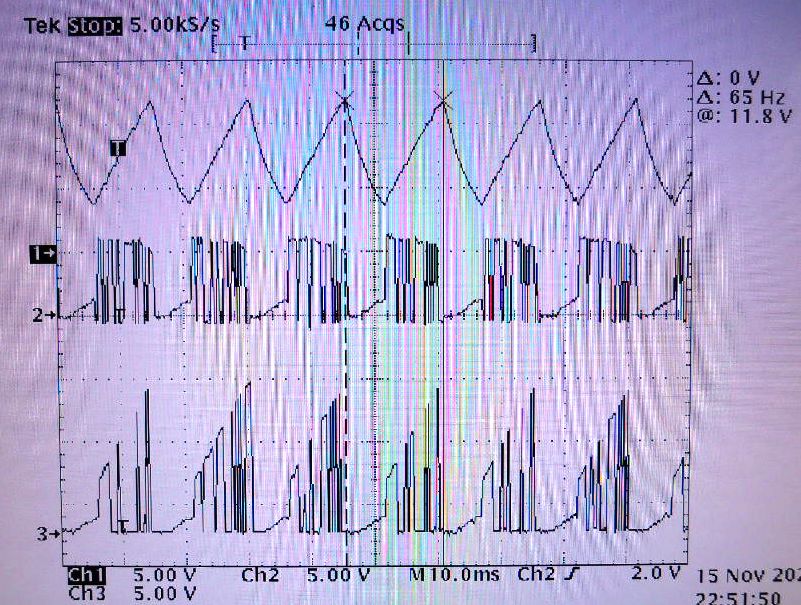Click the highlighted Stop acquisition status
This screenshot has height=605, width=801.
tap(96, 26)
